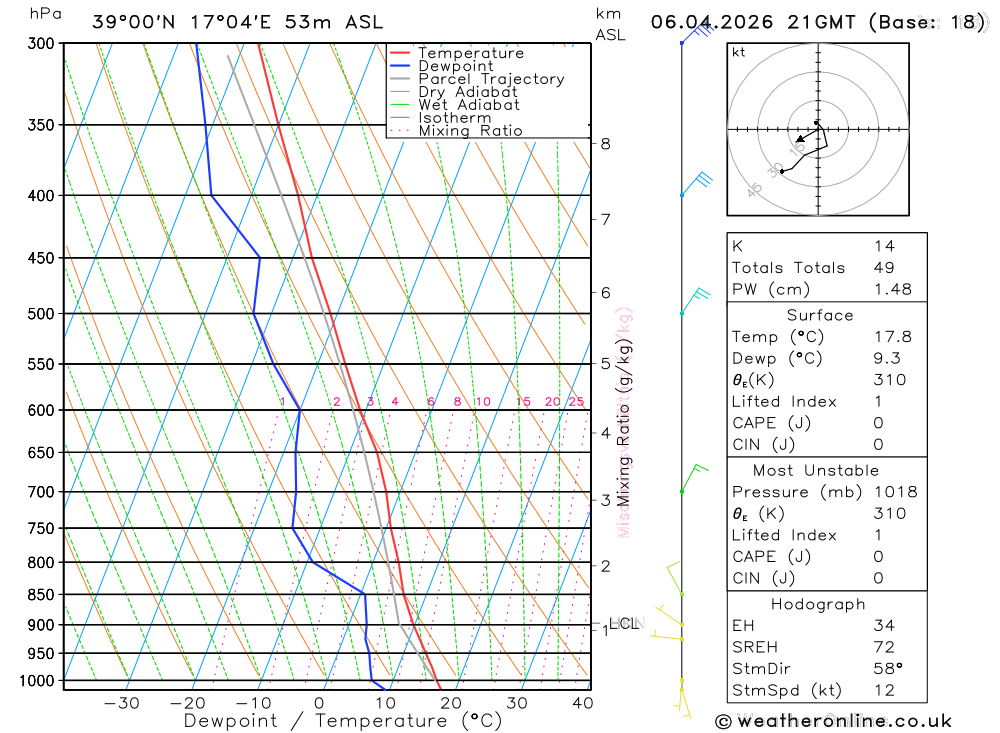
Task: Click the Totals Totals value 49
Action: click(x=885, y=267)
